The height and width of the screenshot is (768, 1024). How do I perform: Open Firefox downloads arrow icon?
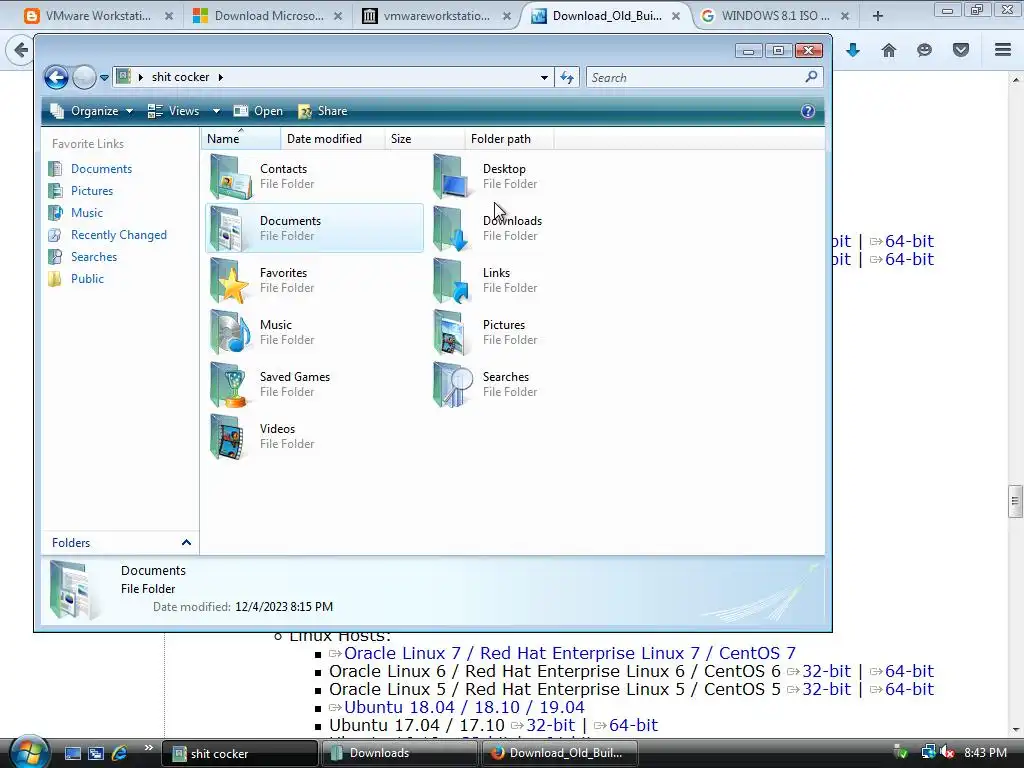(853, 50)
